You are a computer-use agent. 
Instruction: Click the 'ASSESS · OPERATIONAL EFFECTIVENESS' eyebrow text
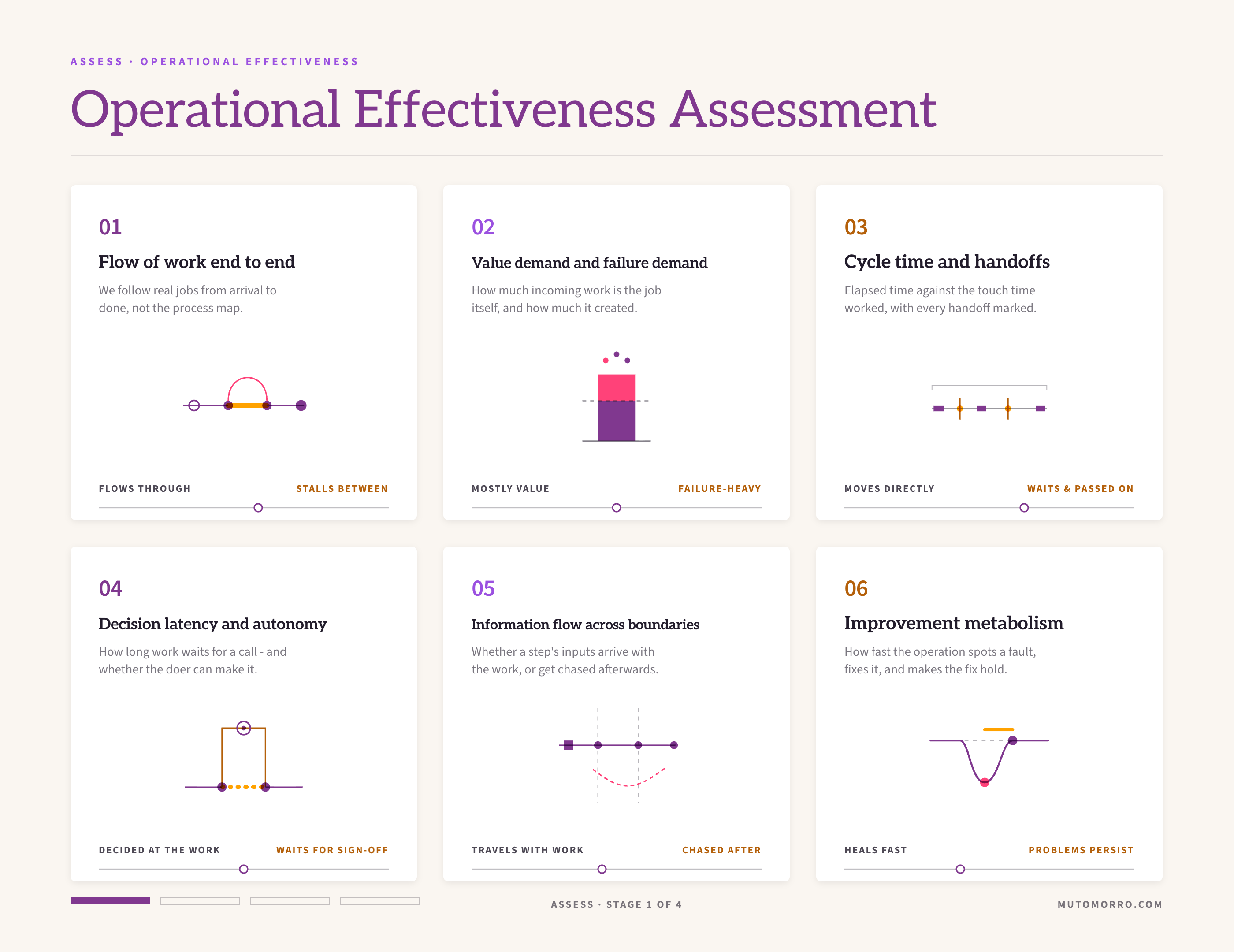coord(215,62)
